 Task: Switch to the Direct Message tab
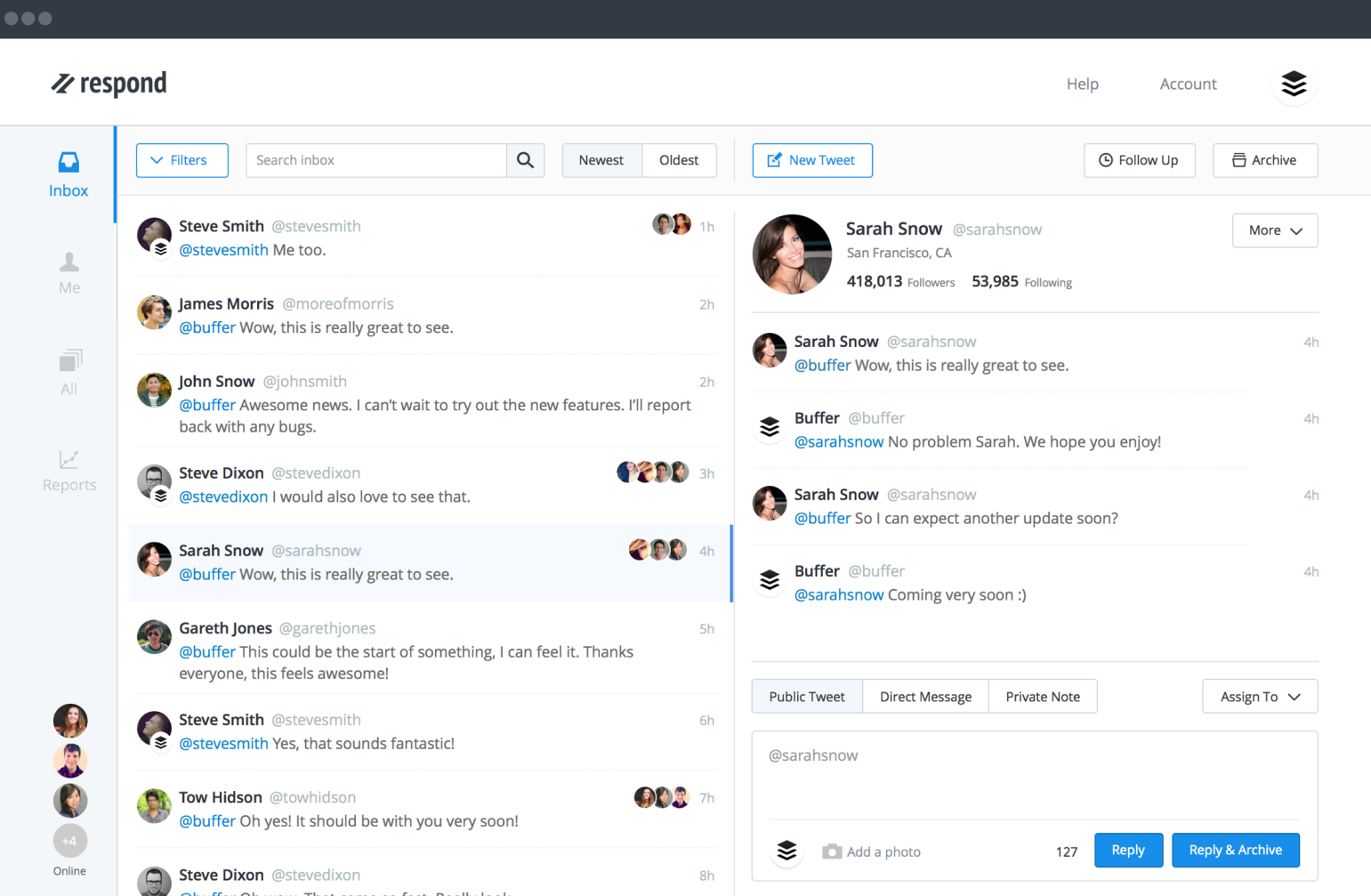point(925,697)
